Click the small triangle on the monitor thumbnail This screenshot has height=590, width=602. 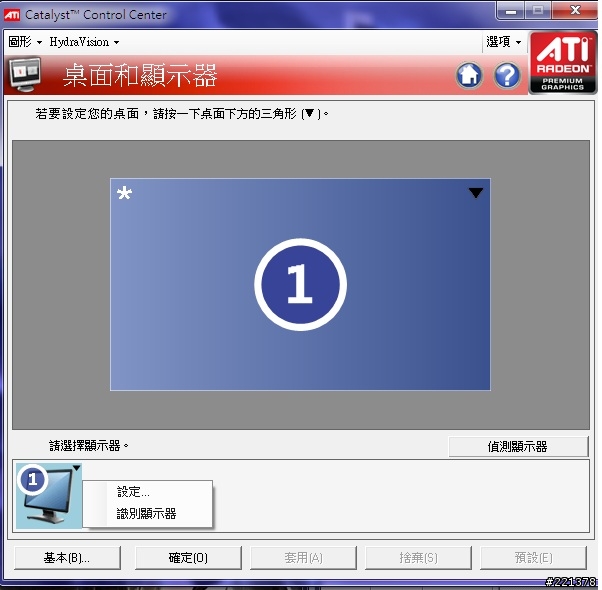tap(76, 468)
